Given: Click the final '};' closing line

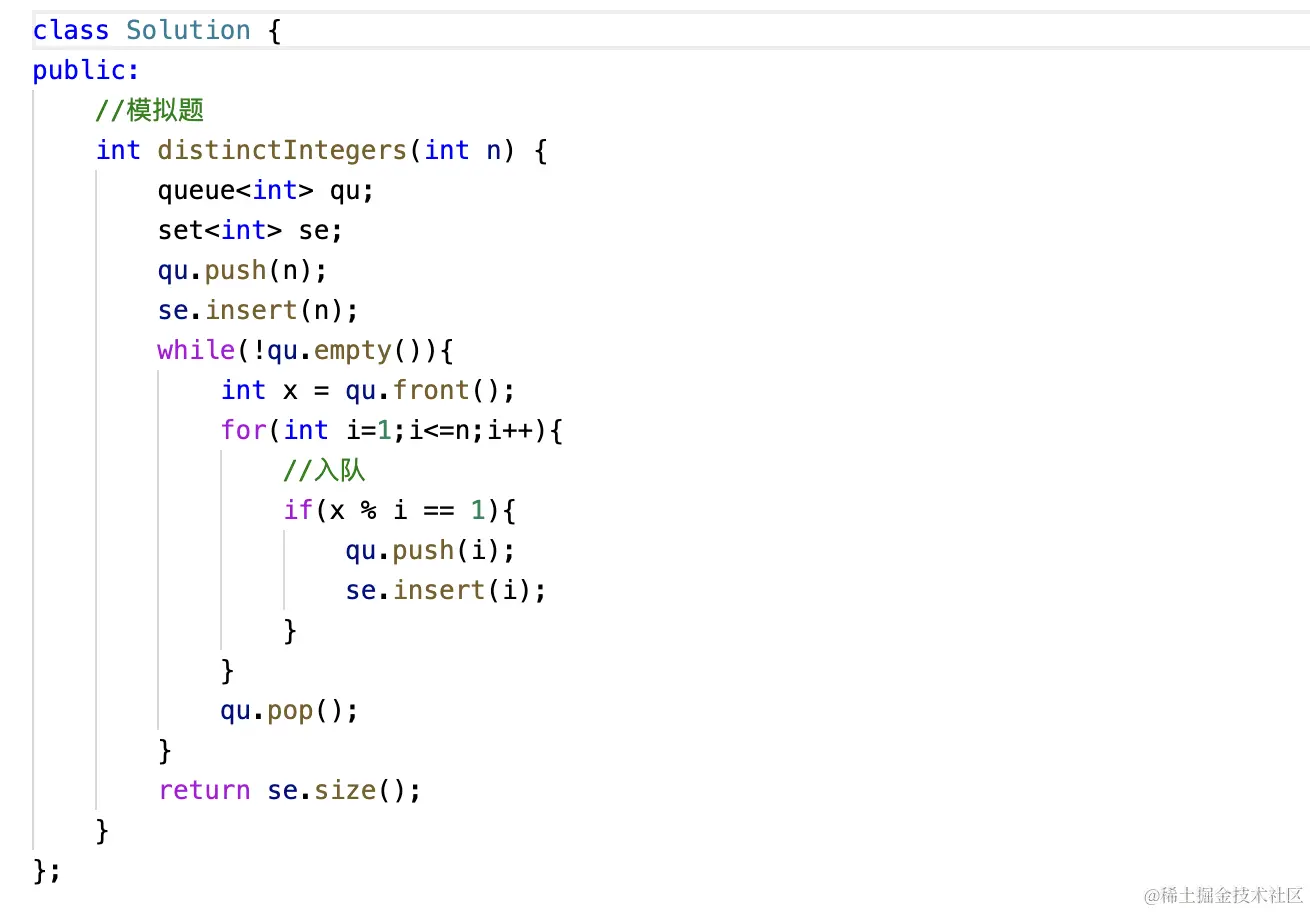Looking at the screenshot, I should pos(47,870).
